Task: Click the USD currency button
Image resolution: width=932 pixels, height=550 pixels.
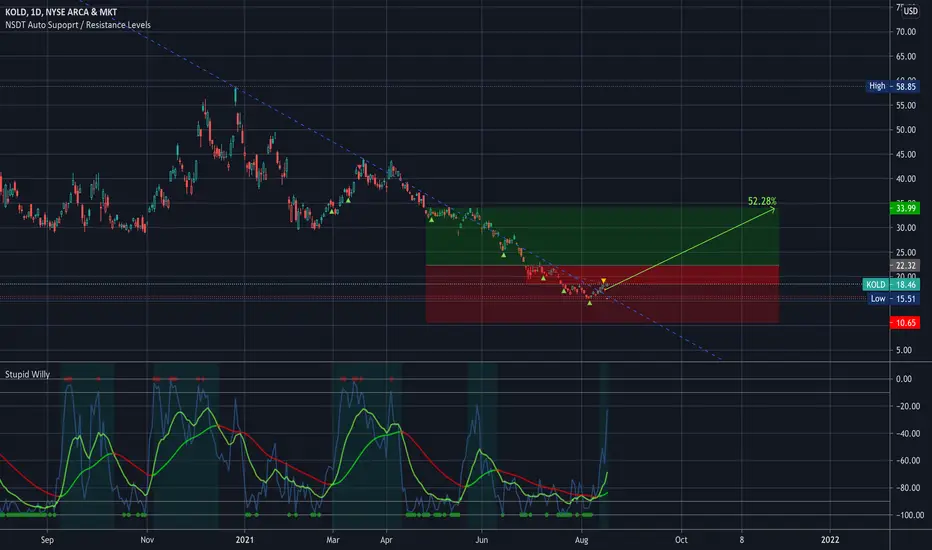Action: tap(910, 11)
